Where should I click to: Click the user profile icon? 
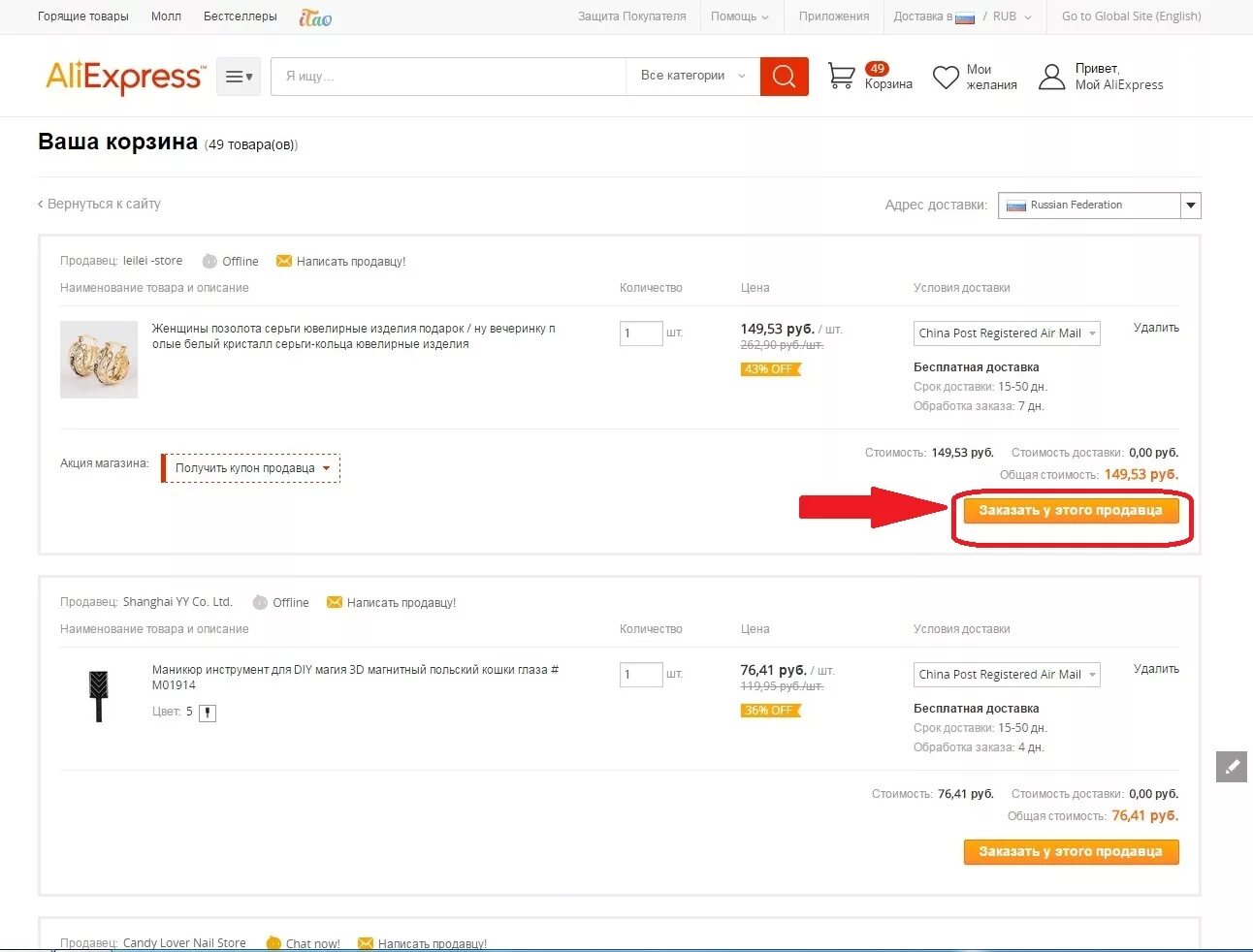[1051, 77]
